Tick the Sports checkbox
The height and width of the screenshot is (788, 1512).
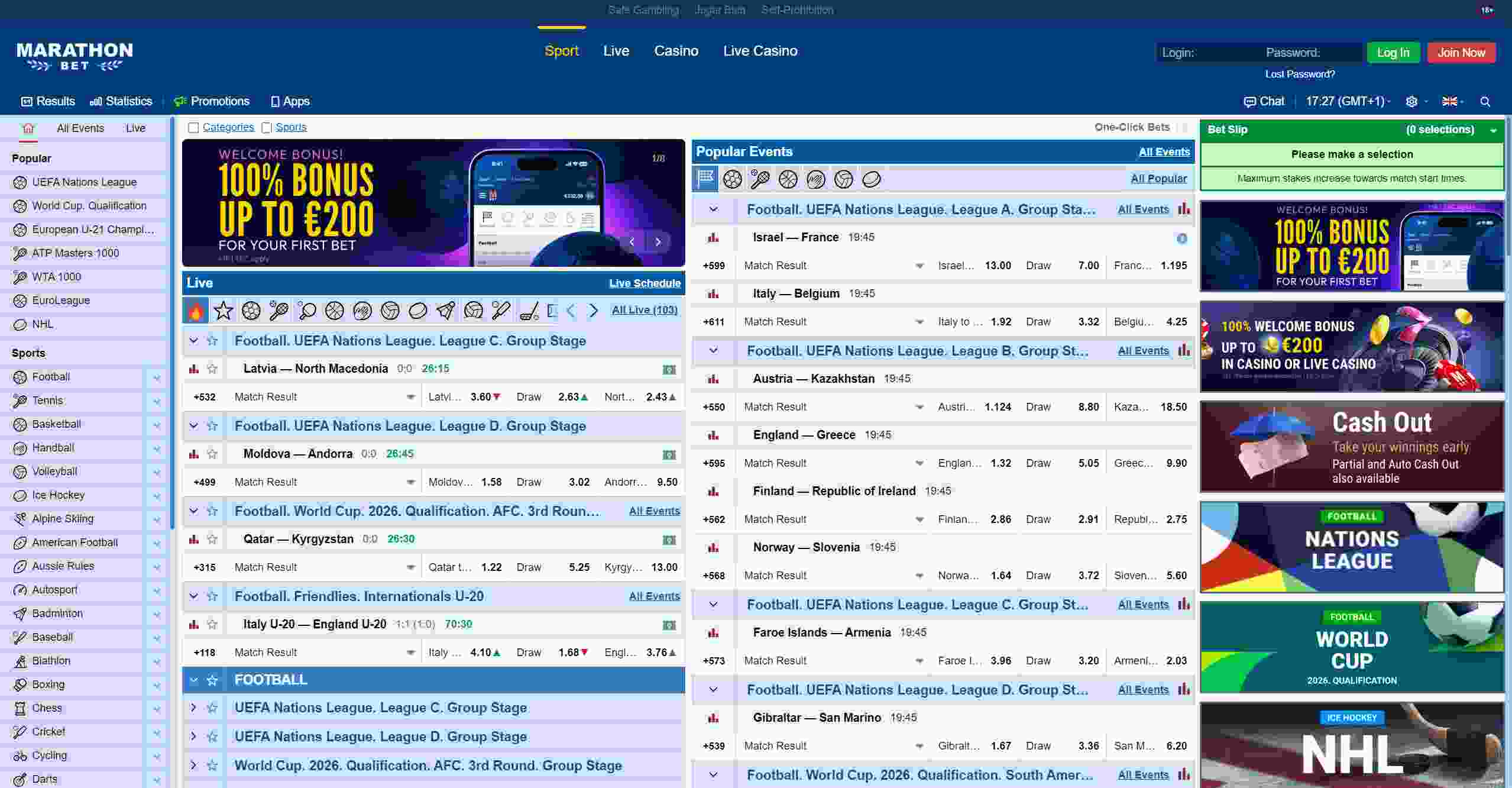tap(267, 128)
